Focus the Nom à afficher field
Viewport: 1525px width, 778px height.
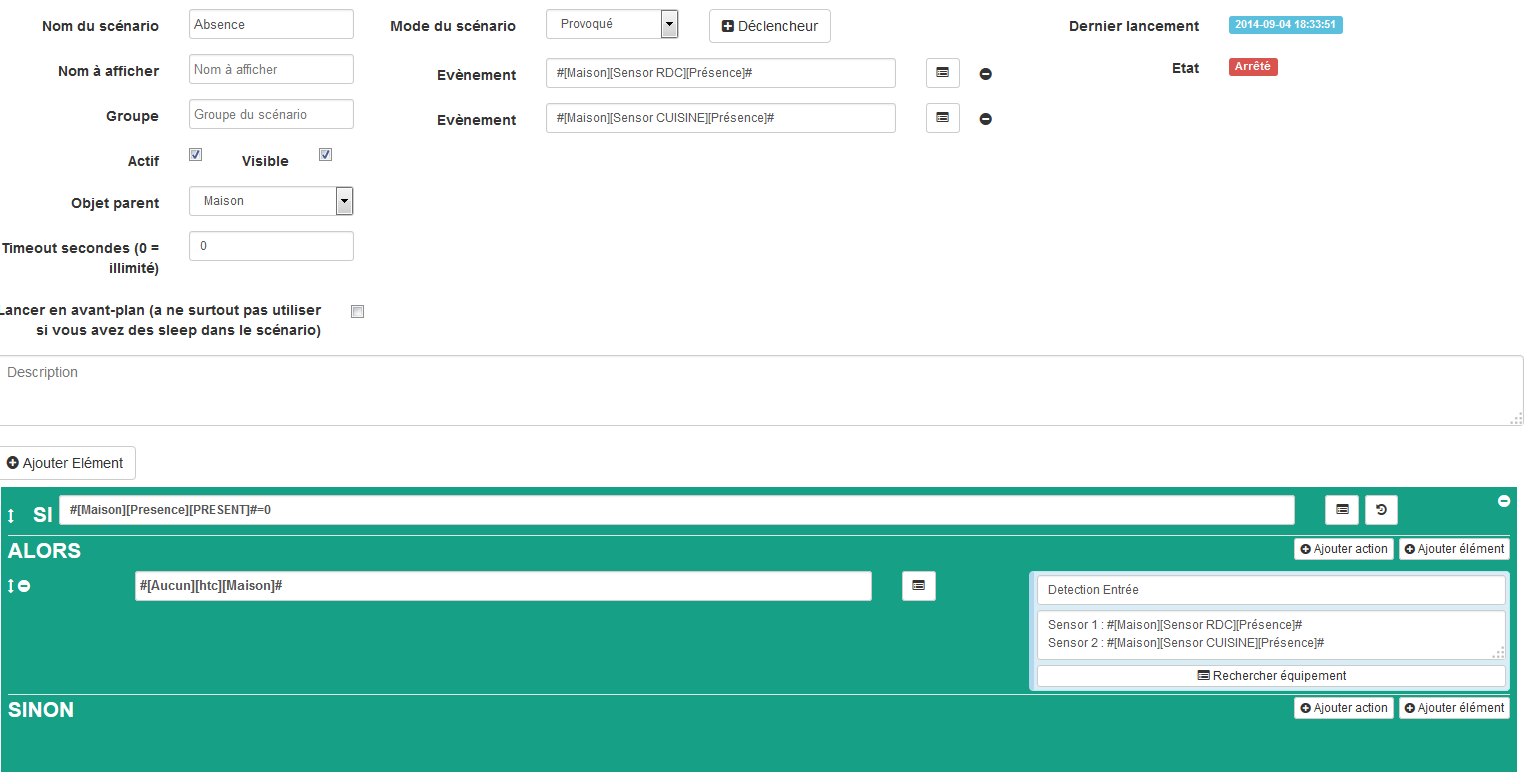point(271,69)
